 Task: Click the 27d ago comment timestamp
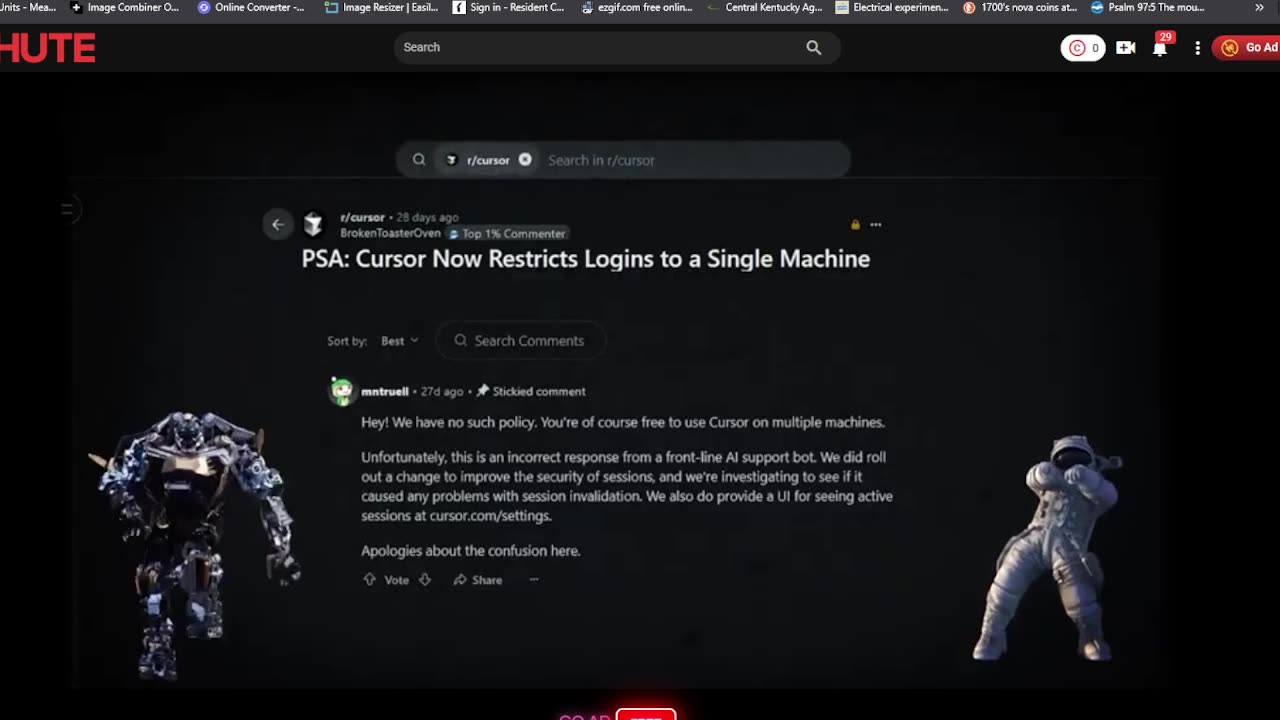[x=441, y=391]
